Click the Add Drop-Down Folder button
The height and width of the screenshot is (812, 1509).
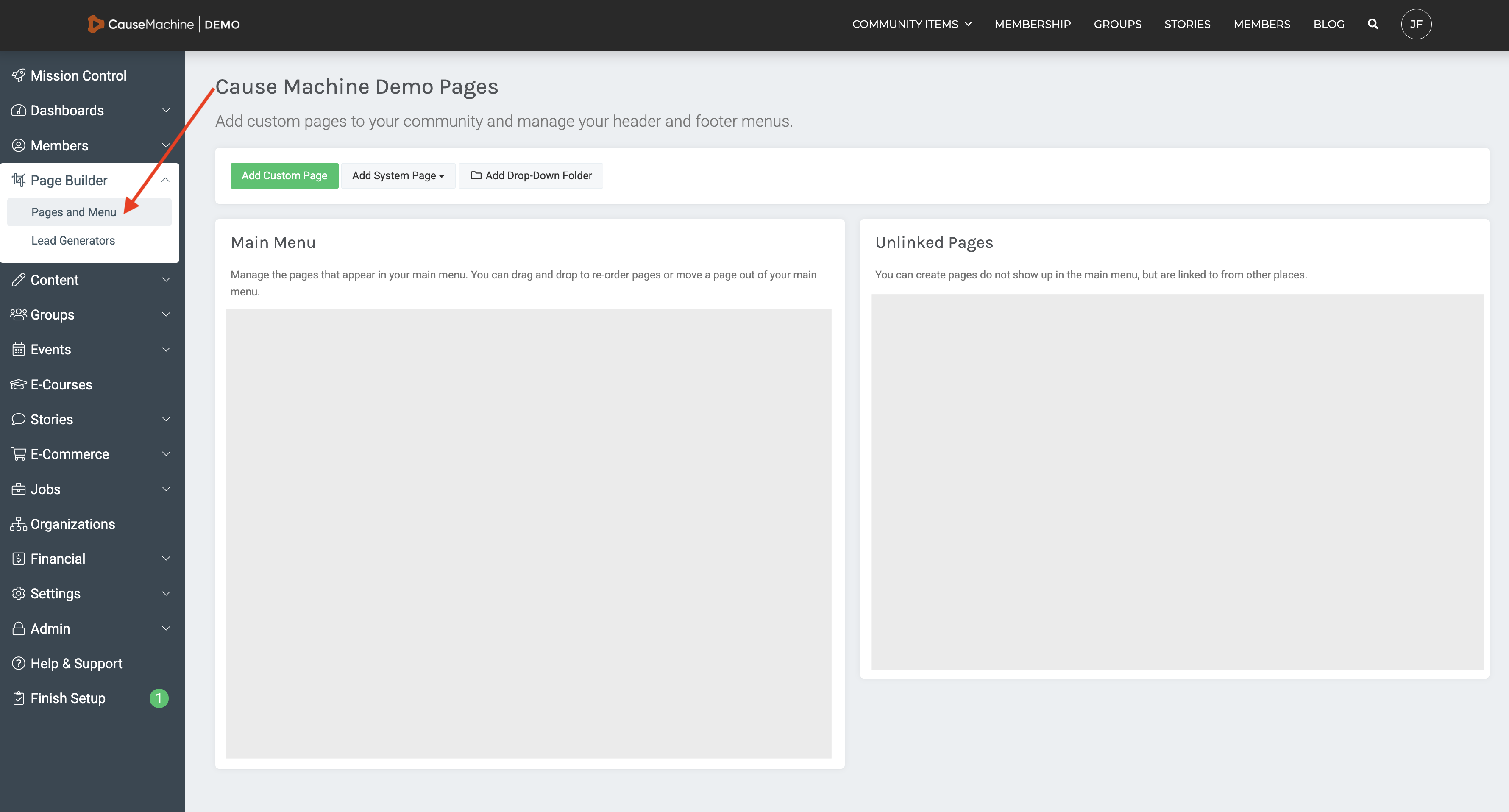[531, 176]
